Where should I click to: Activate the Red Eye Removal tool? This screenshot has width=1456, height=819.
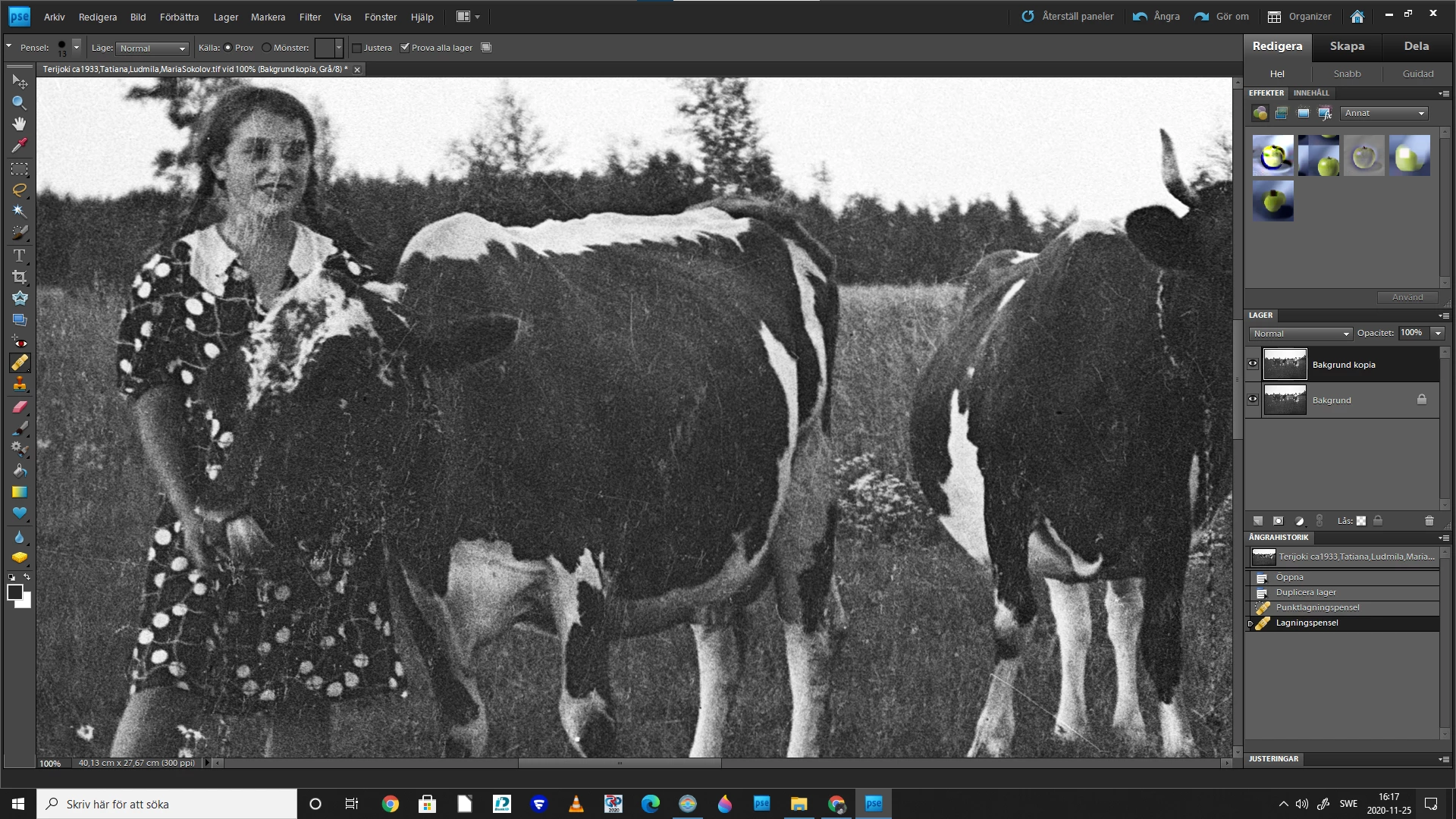point(19,342)
